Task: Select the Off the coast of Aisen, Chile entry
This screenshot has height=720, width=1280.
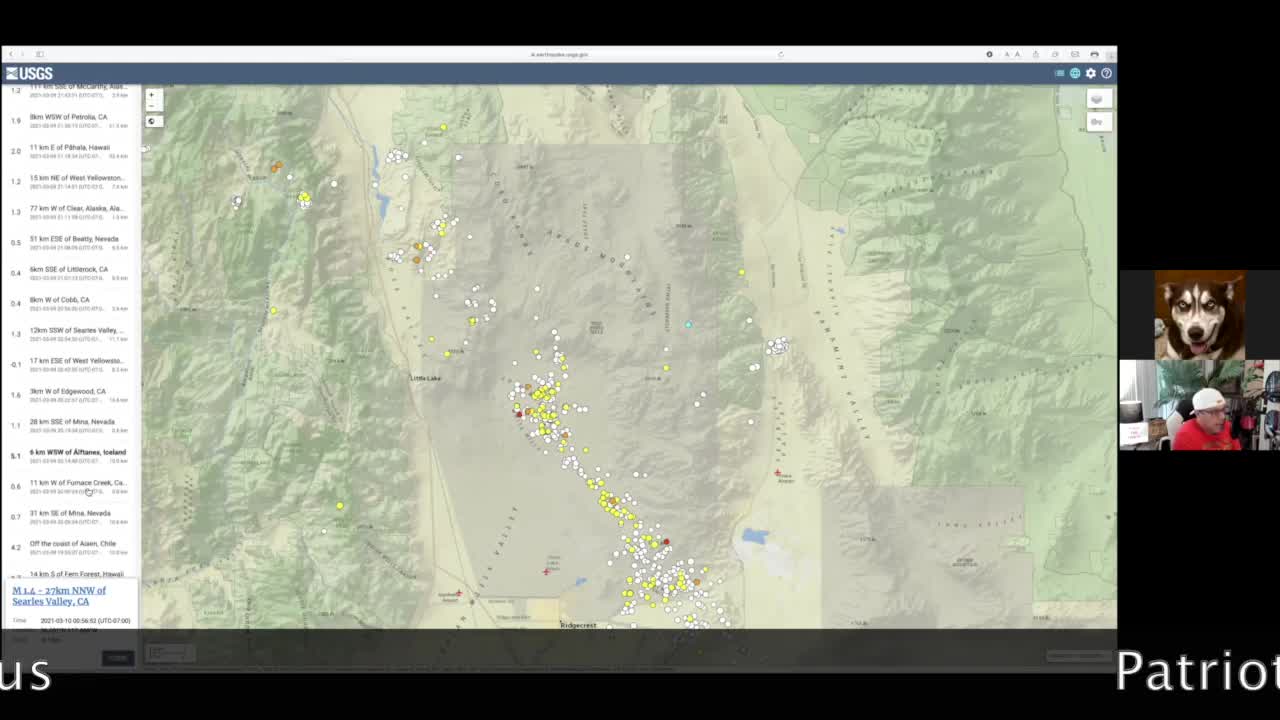Action: click(x=70, y=547)
